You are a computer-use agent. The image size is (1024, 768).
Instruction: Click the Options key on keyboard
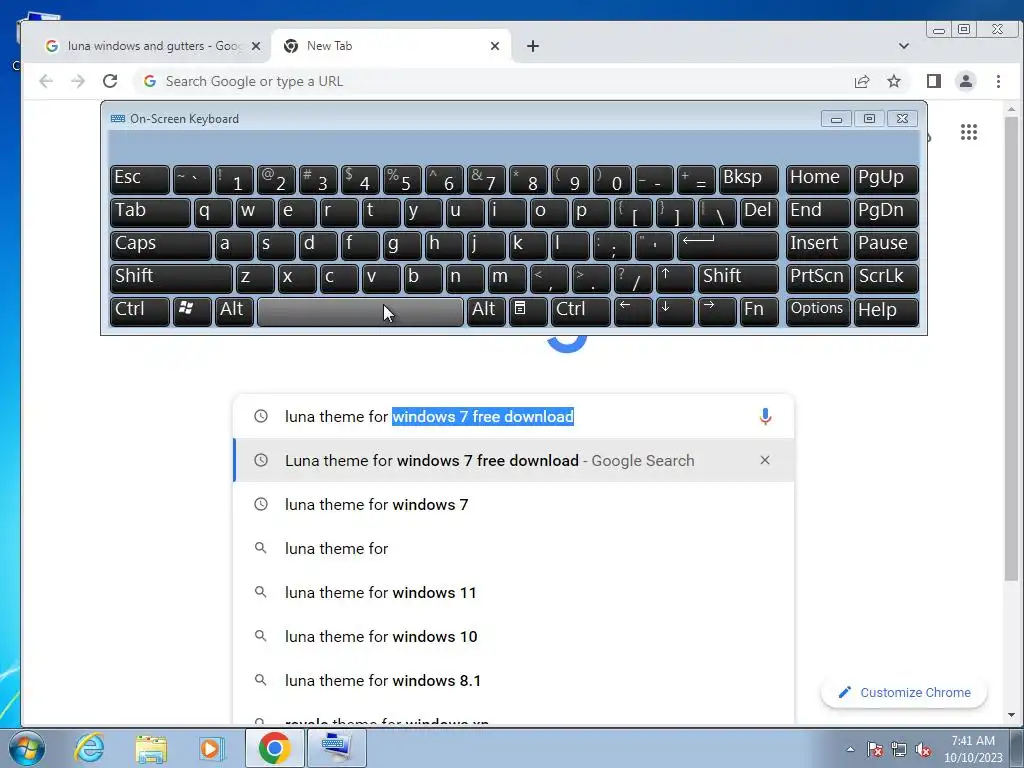(x=818, y=311)
